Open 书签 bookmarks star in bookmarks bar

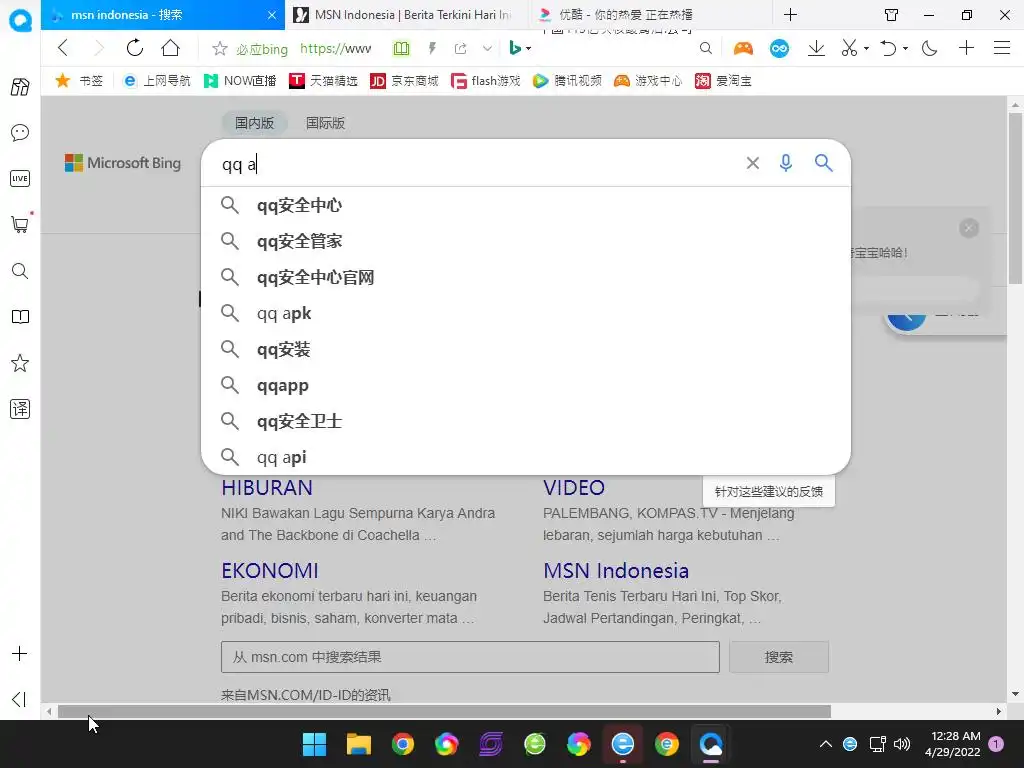click(79, 80)
